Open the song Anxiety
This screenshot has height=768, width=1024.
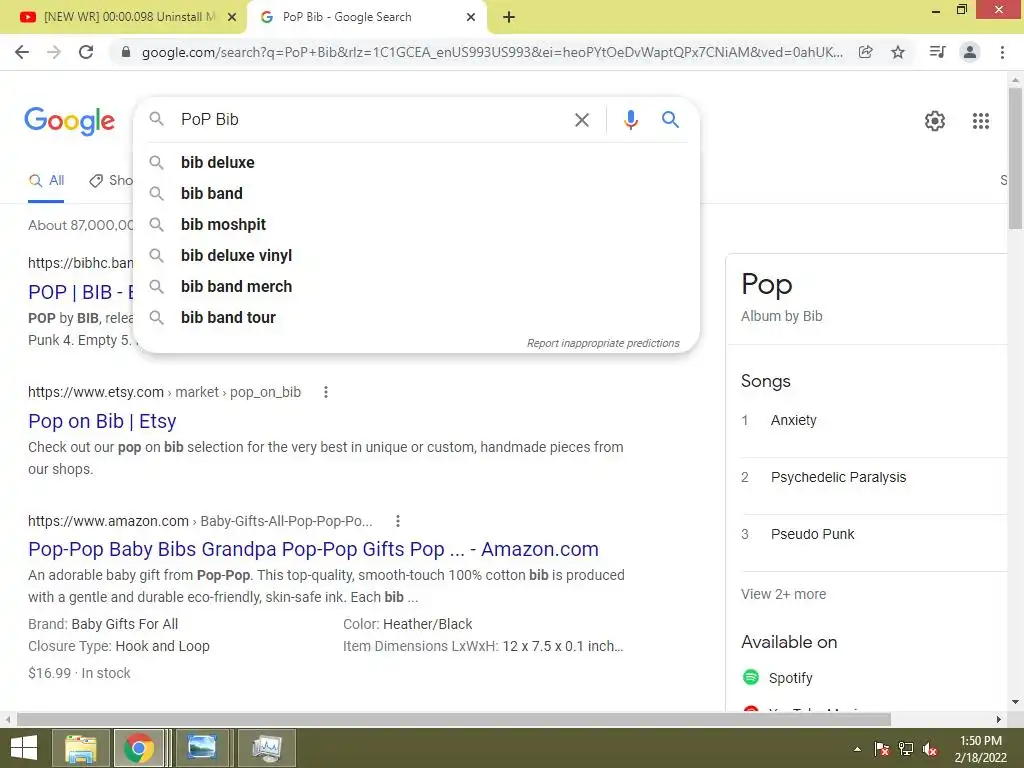click(x=793, y=420)
